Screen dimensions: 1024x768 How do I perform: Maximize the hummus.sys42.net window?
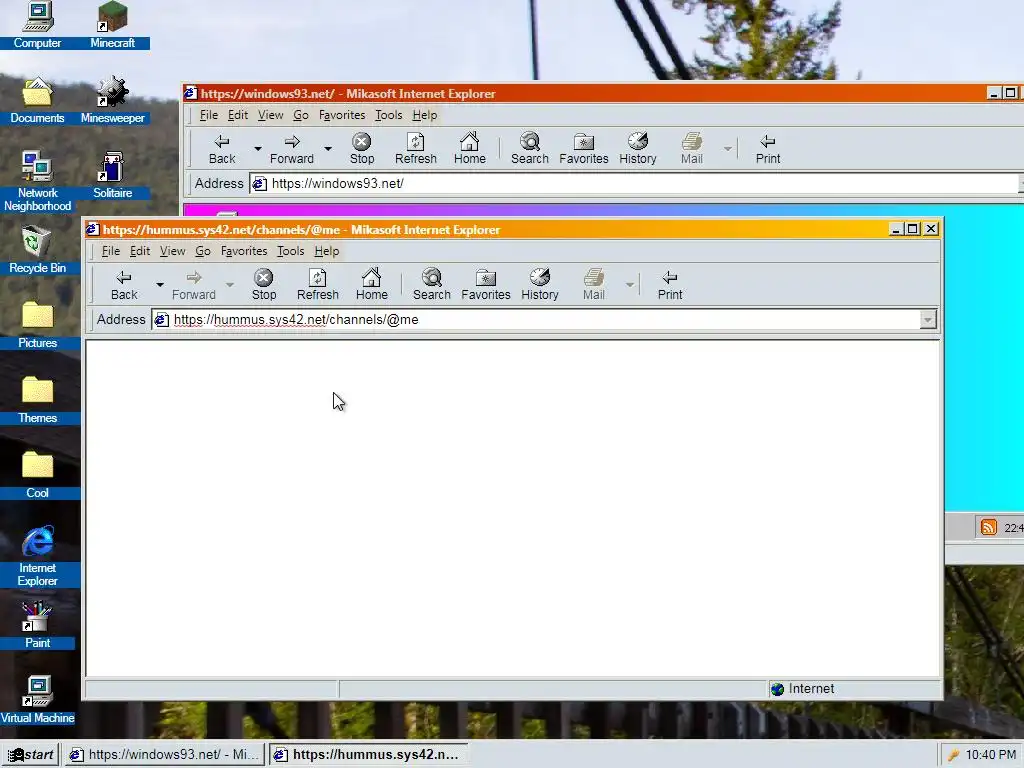pyautogui.click(x=913, y=229)
